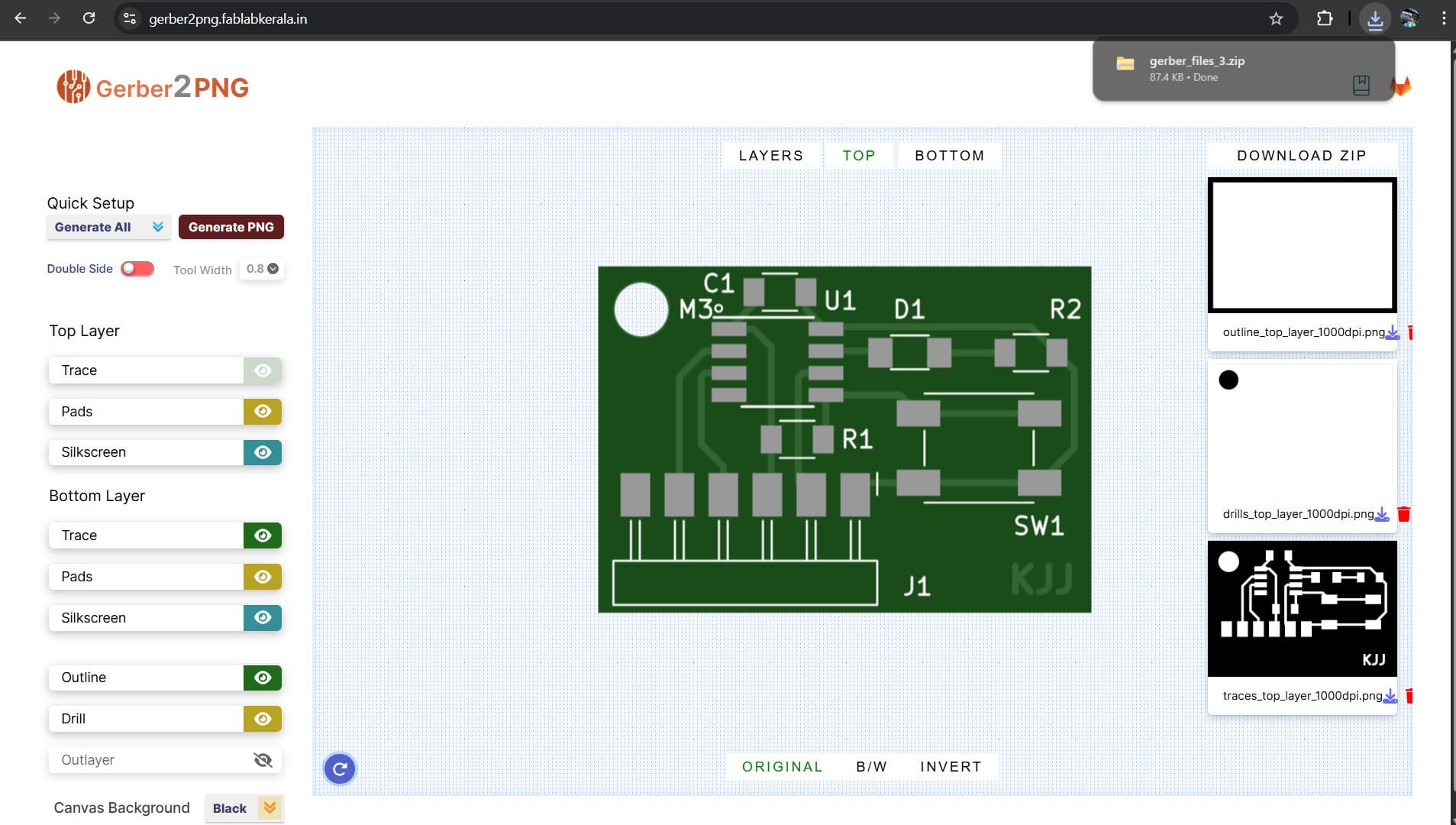Image resolution: width=1456 pixels, height=825 pixels.
Task: Select the INVERT display mode
Action: [951, 766]
